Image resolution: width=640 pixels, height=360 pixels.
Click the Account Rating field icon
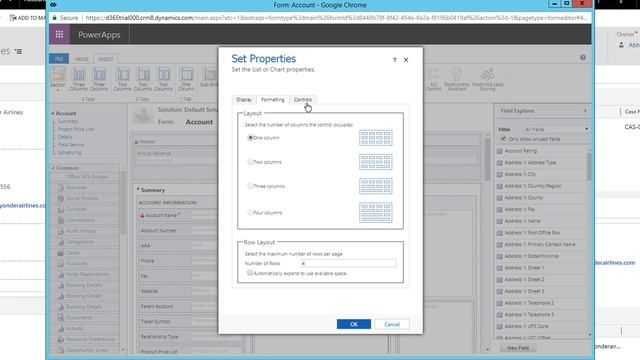point(500,151)
